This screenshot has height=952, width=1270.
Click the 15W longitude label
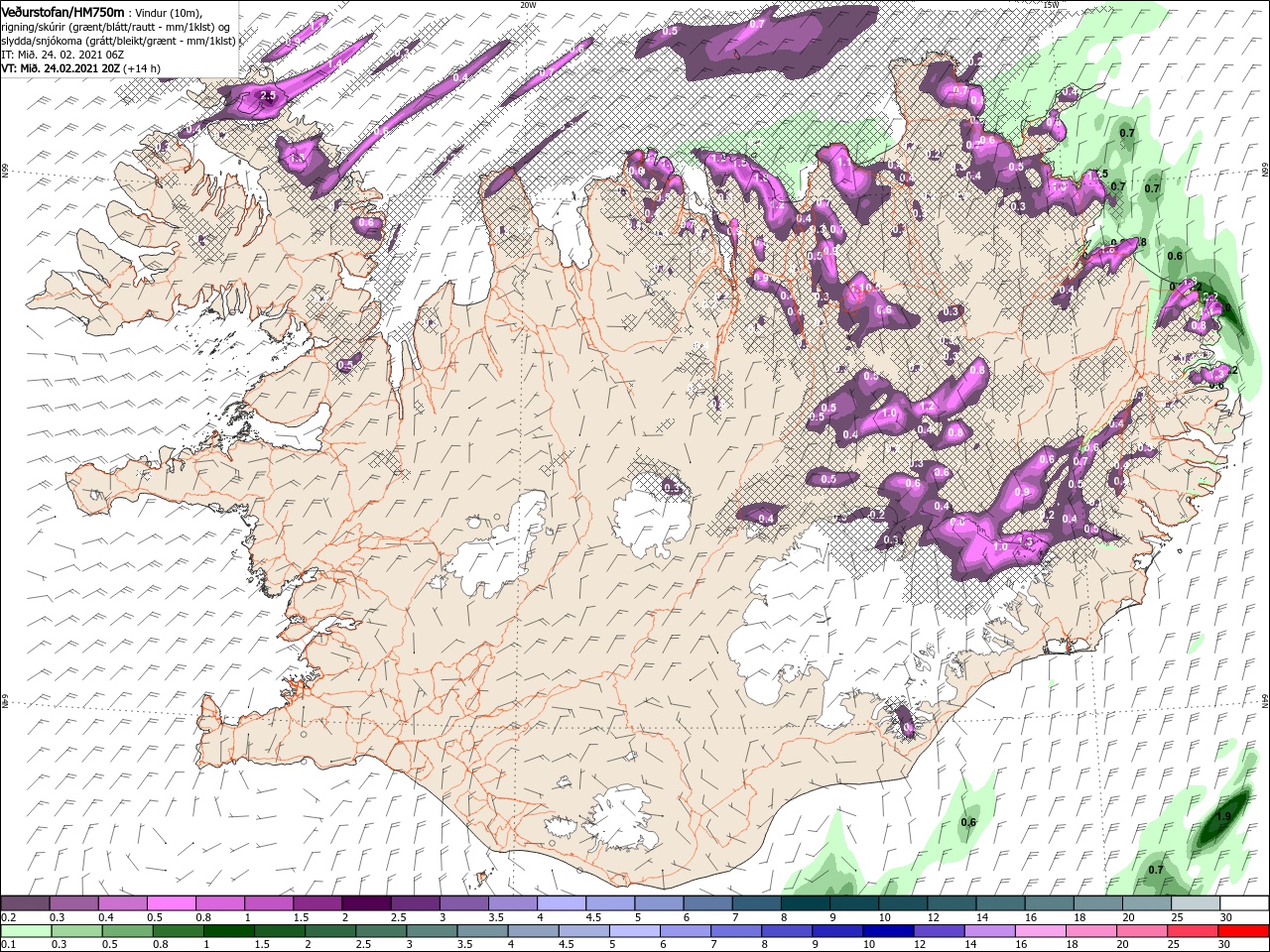[1051, 5]
